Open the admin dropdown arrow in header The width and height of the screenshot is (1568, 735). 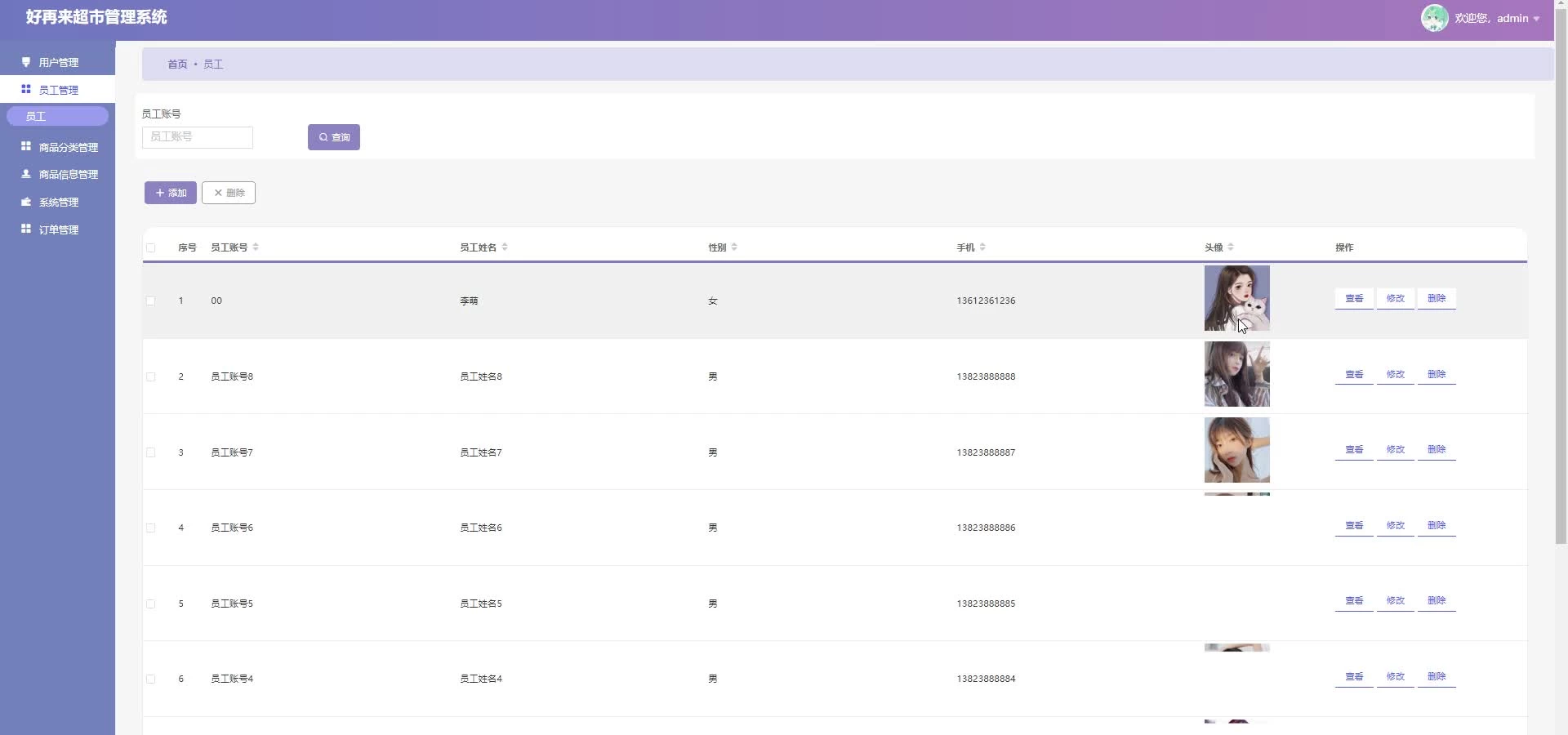pyautogui.click(x=1536, y=19)
